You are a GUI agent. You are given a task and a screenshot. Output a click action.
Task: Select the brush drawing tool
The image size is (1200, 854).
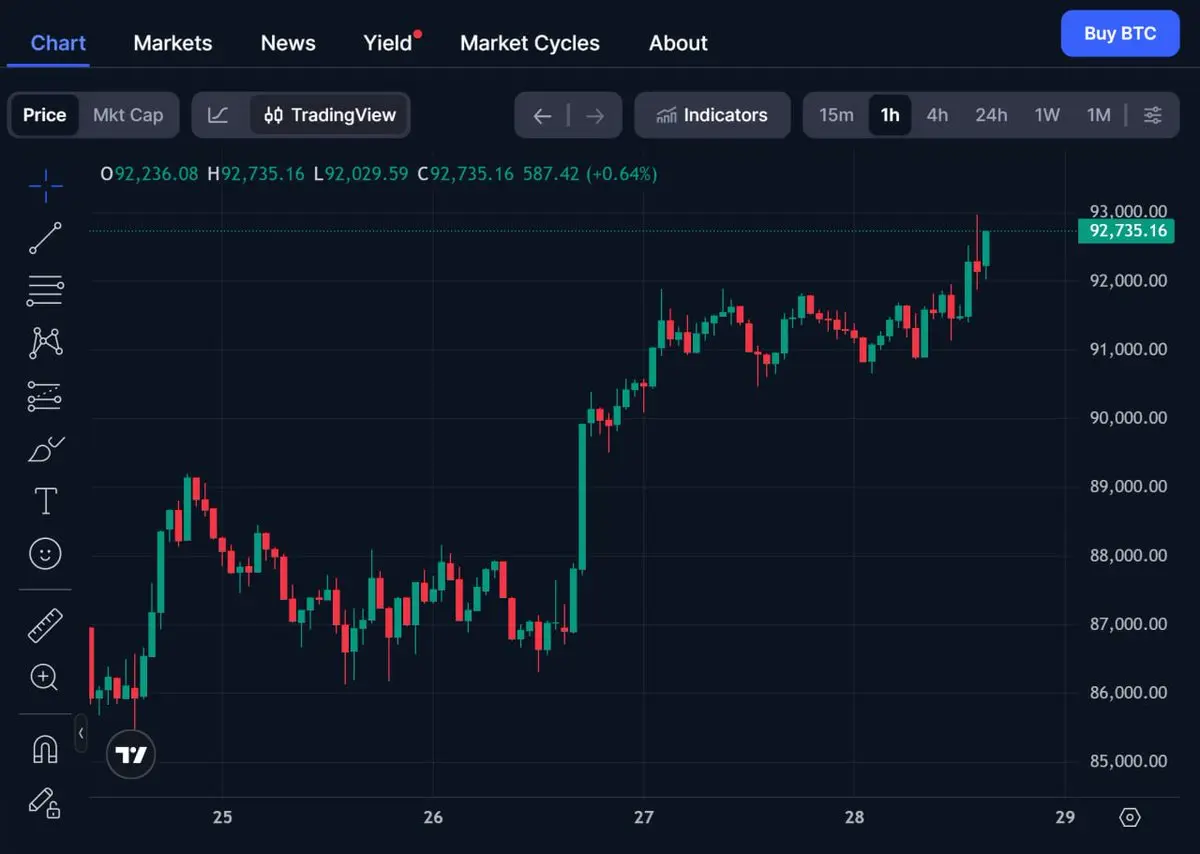point(45,448)
